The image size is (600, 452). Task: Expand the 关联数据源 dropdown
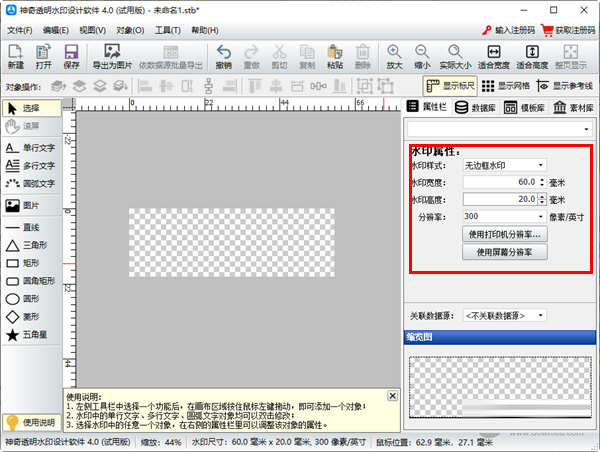pos(504,314)
